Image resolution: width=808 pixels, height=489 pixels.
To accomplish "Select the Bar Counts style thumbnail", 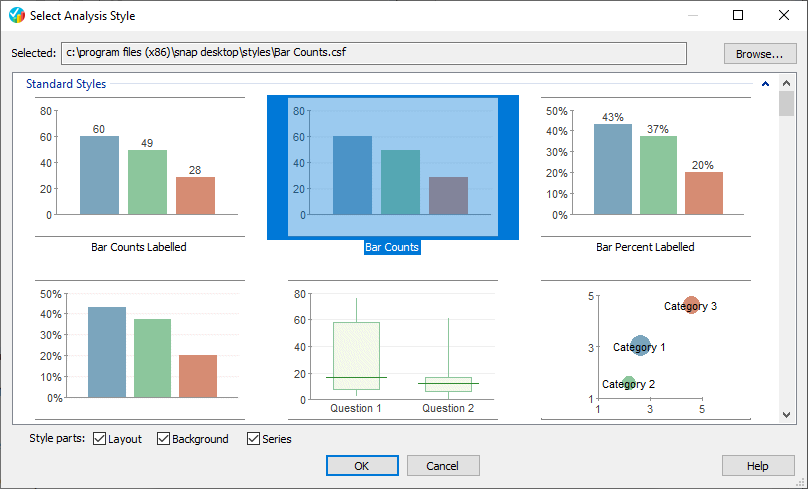I will tap(392, 165).
